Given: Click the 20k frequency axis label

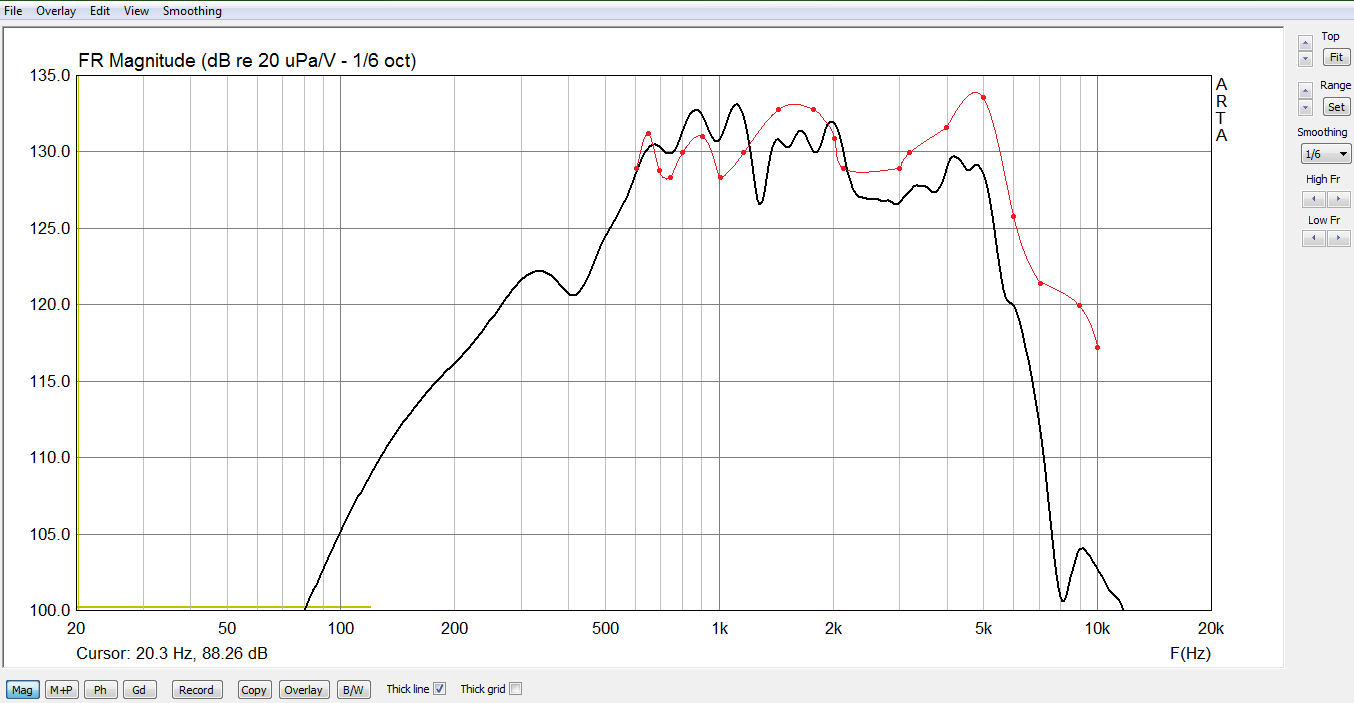Looking at the screenshot, I should pyautogui.click(x=1211, y=628).
